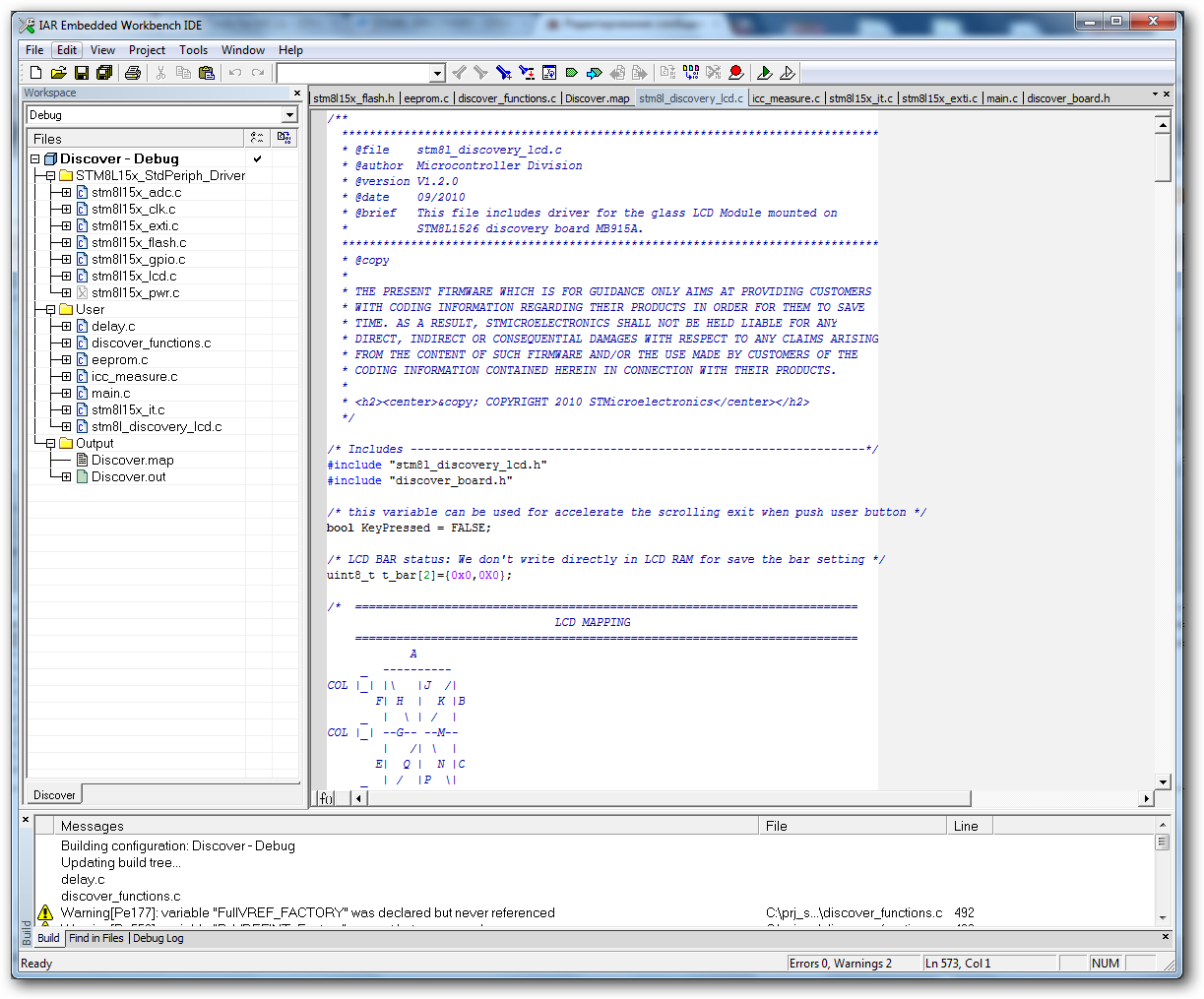Click inside the quick search input field
Viewport: 1204px width, 999px height.
[353, 73]
